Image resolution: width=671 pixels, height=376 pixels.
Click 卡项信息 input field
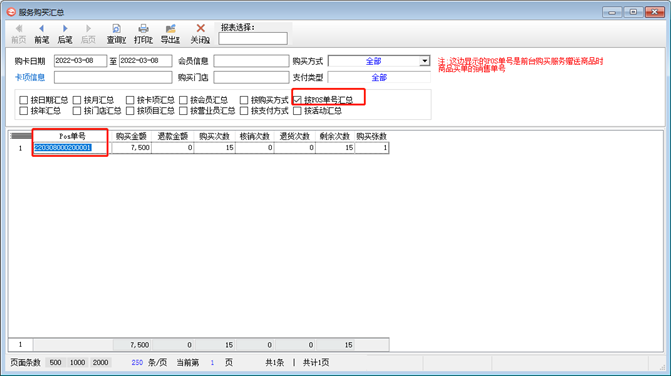coord(113,77)
